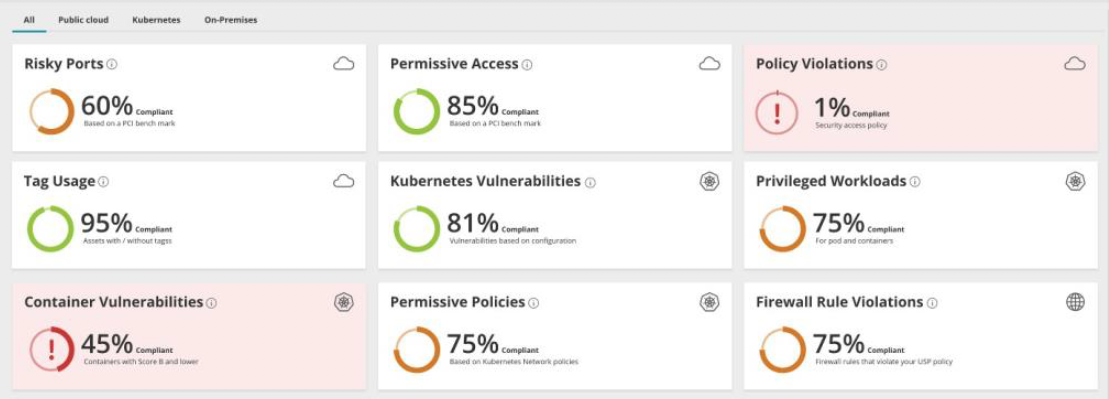This screenshot has height=399, width=1109.
Task: Switch to the Public cloud tab
Action: point(83,21)
